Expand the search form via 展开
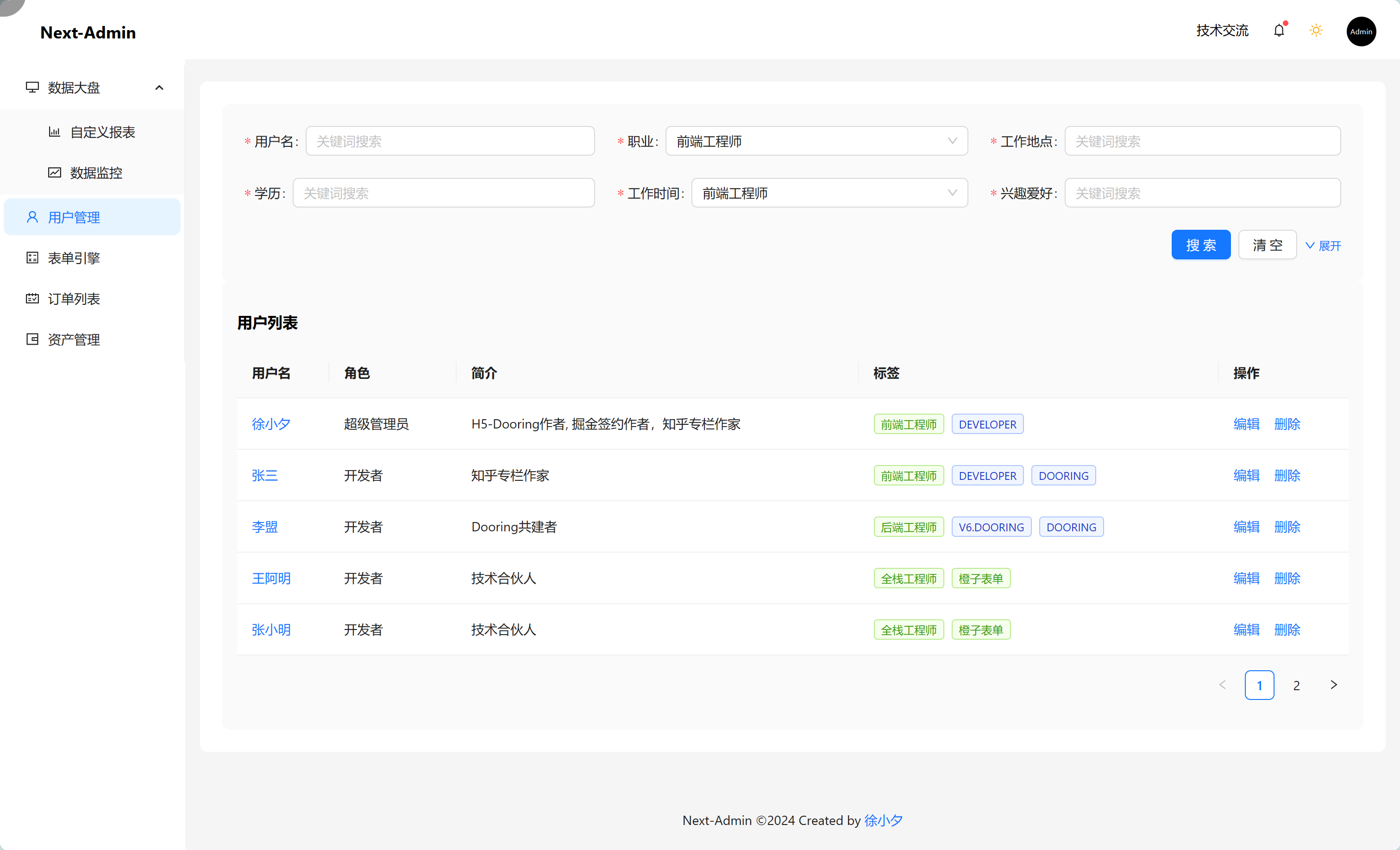 tap(1324, 246)
